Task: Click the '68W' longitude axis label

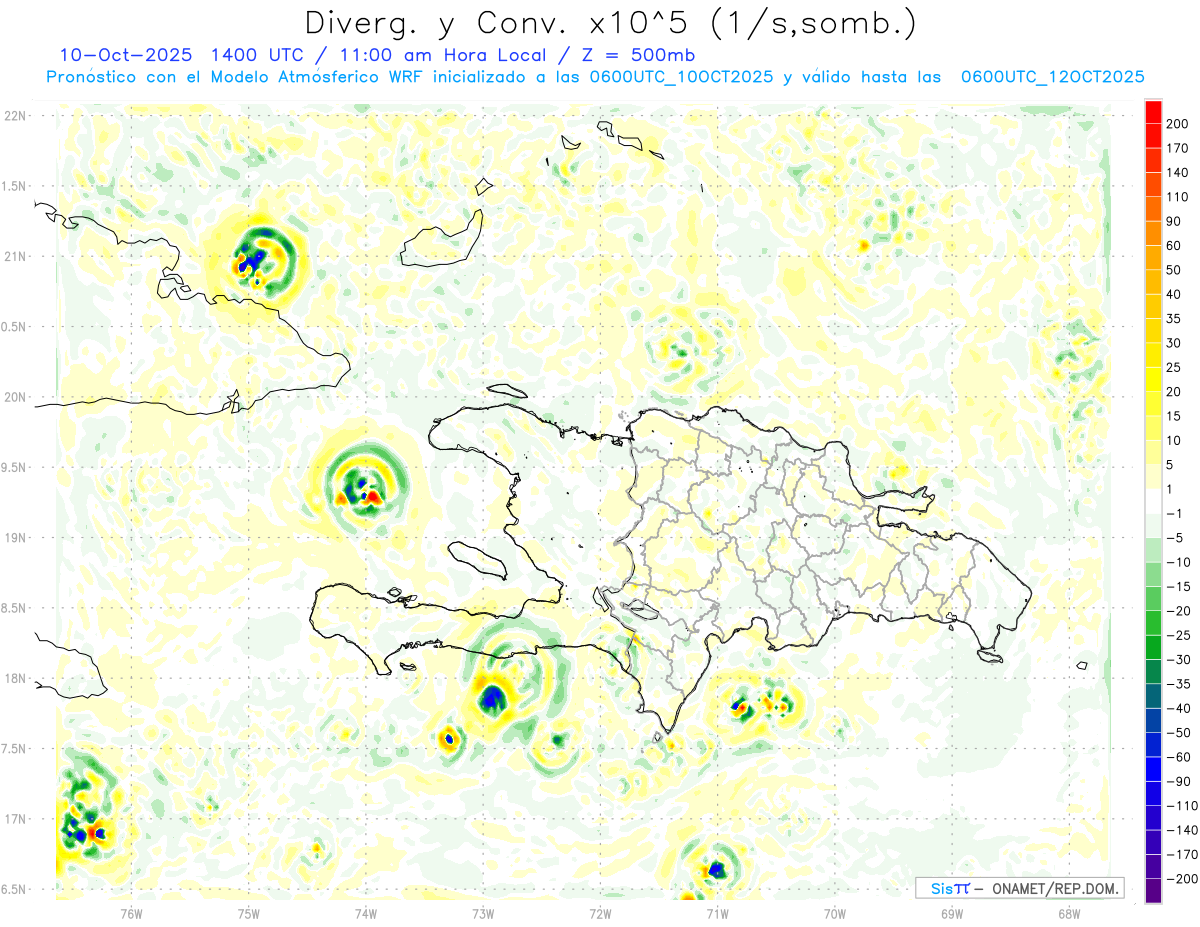Action: 1068,913
